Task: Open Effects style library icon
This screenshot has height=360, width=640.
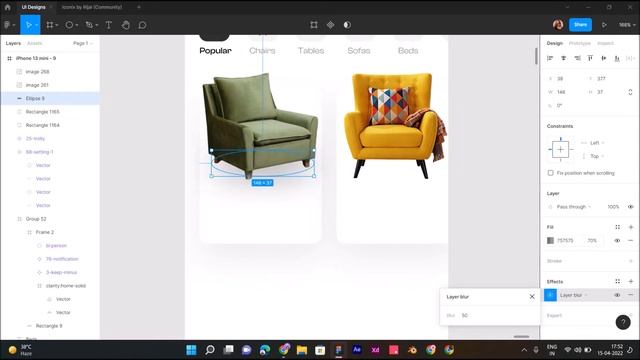Action: [x=618, y=281]
